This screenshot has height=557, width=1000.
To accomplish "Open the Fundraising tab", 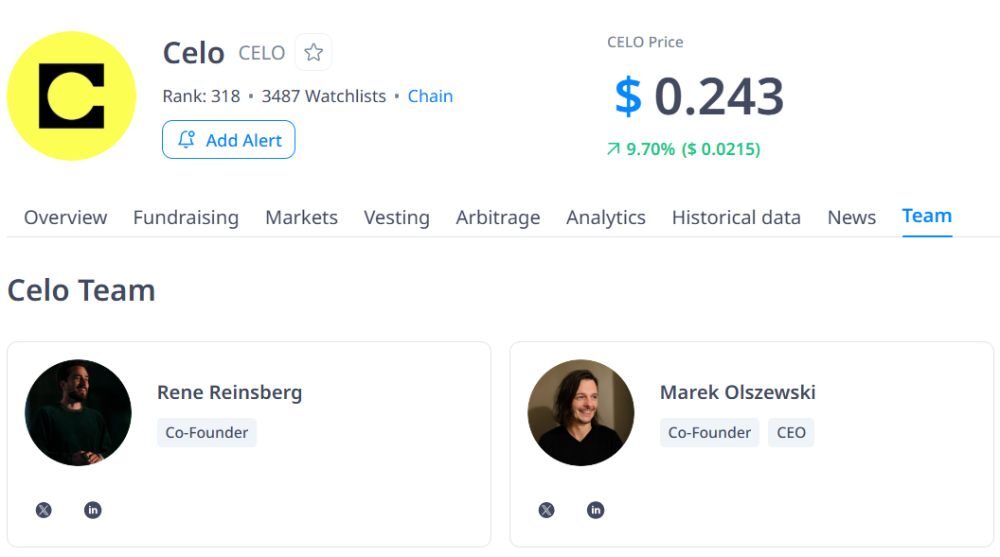I will click(186, 217).
